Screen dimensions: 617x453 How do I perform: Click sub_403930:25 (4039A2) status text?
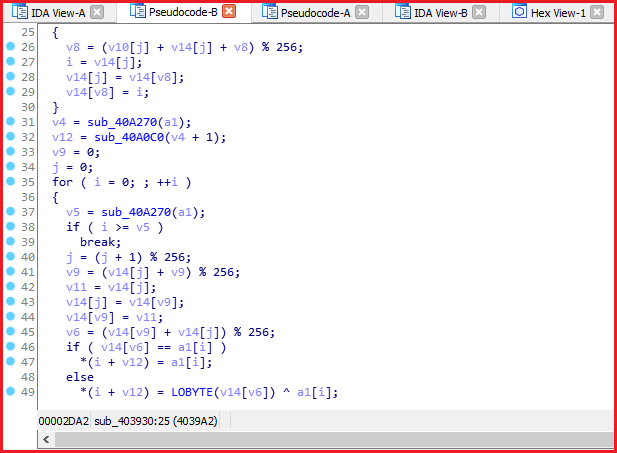(156, 421)
